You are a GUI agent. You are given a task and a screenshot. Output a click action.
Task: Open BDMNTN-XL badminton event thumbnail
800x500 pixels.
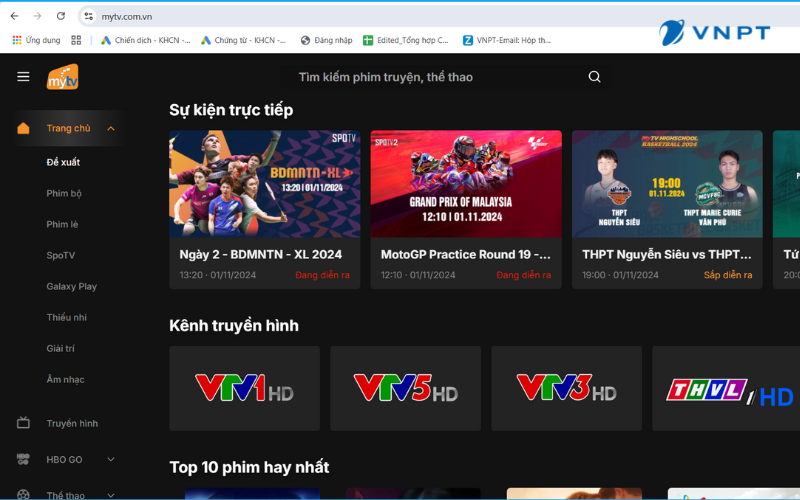[x=265, y=184]
